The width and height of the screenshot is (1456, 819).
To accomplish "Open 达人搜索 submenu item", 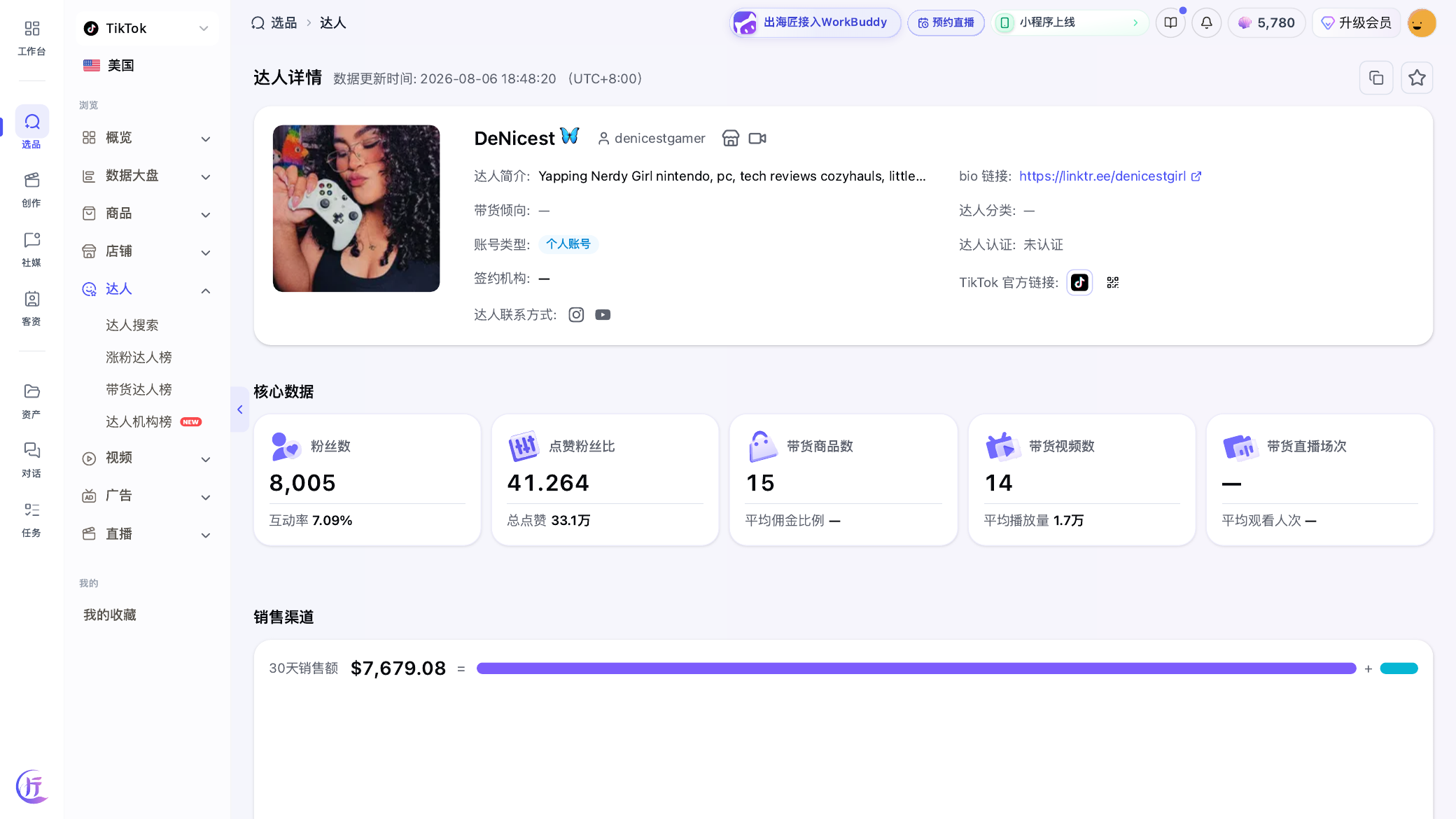I will pos(132,325).
